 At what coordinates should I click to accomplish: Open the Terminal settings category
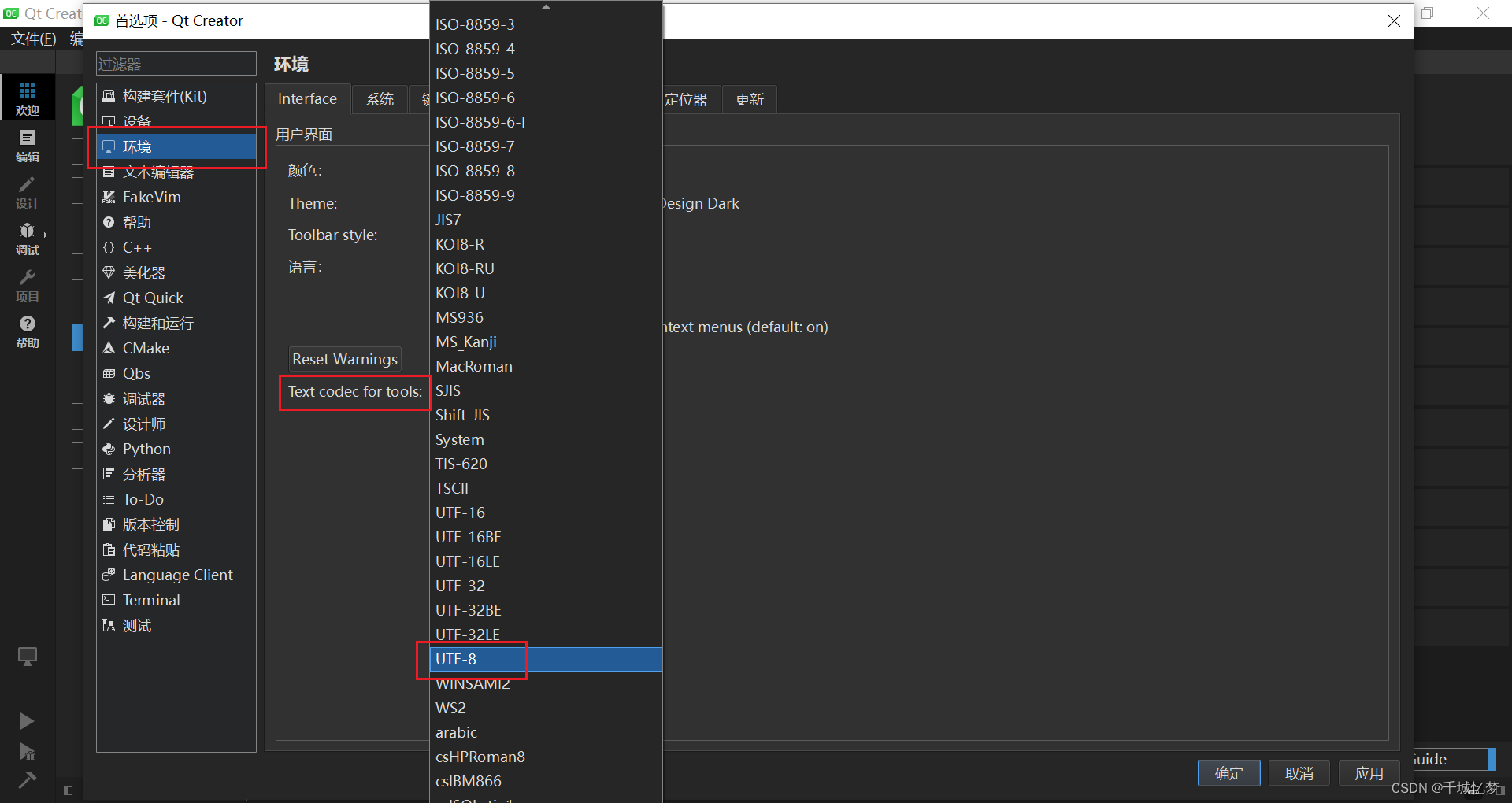(x=176, y=600)
